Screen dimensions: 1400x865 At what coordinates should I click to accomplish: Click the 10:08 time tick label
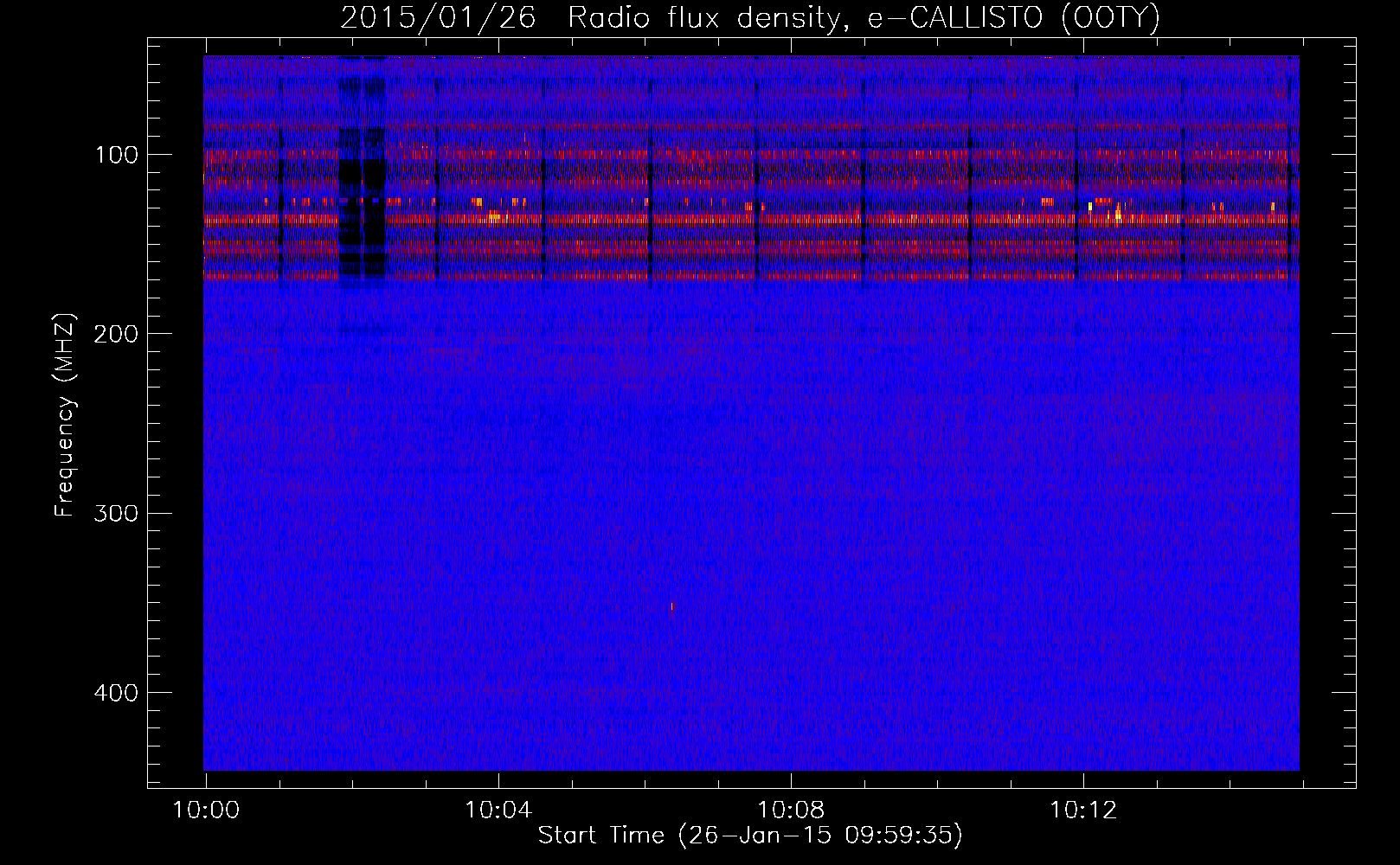pos(791,811)
